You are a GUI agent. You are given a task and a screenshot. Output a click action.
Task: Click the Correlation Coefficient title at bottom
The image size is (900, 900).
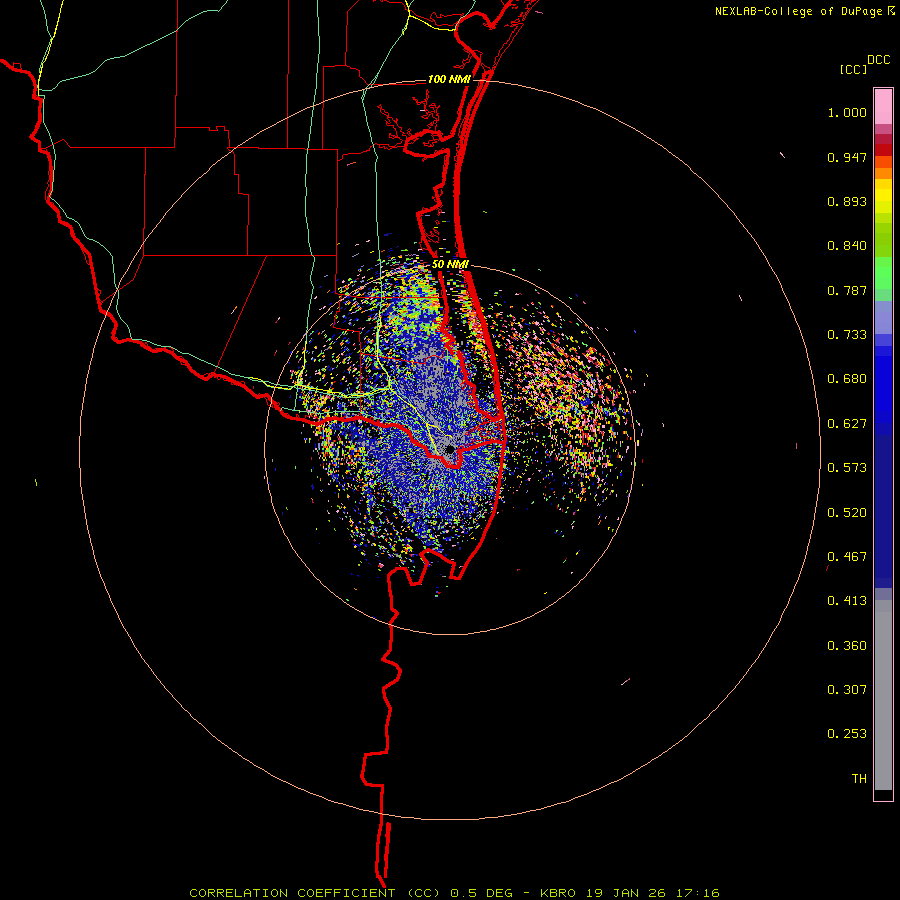point(454,893)
